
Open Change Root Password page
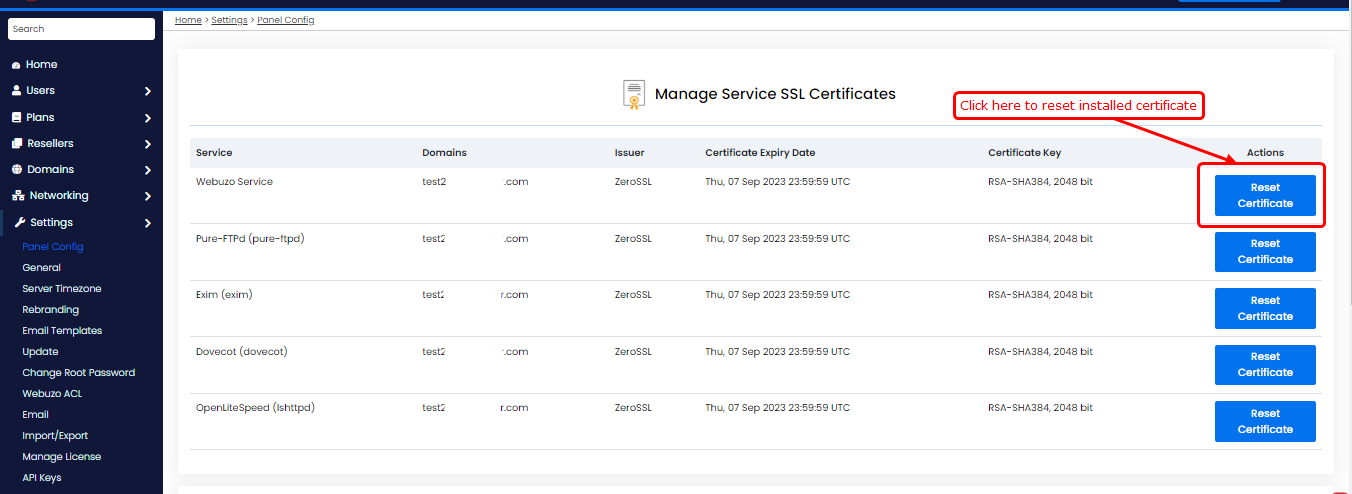coord(78,373)
